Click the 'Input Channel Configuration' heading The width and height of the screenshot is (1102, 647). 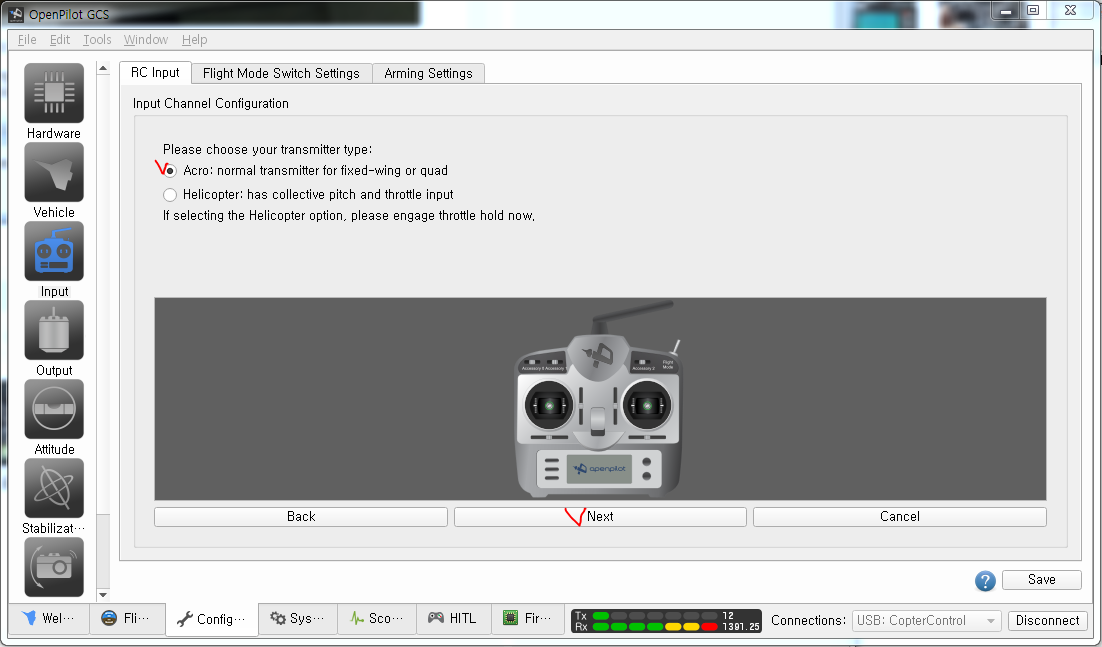(211, 103)
